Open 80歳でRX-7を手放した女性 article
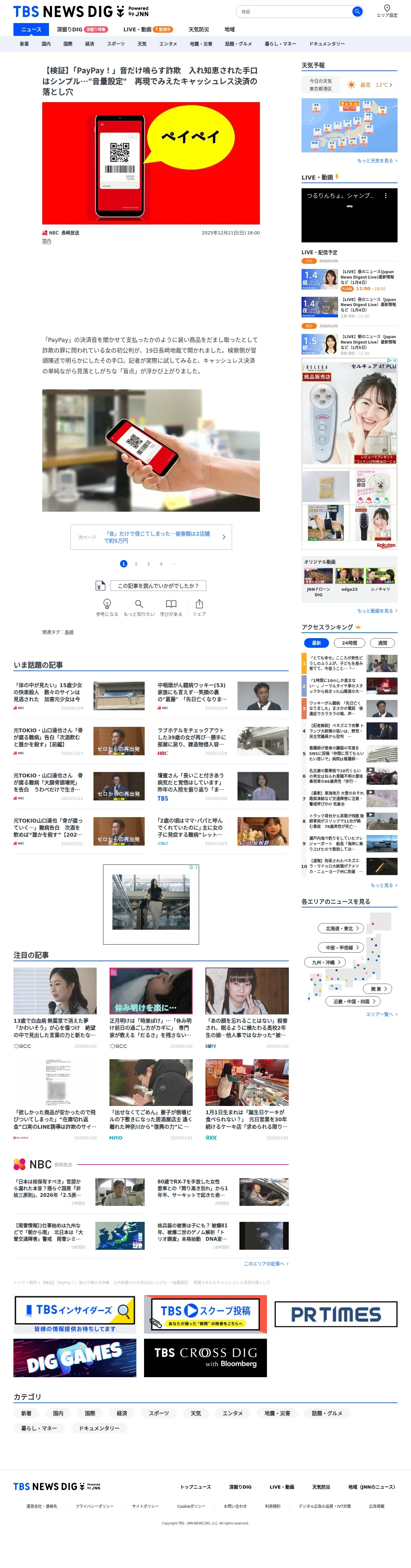This screenshot has width=411, height=1568. click(223, 1192)
